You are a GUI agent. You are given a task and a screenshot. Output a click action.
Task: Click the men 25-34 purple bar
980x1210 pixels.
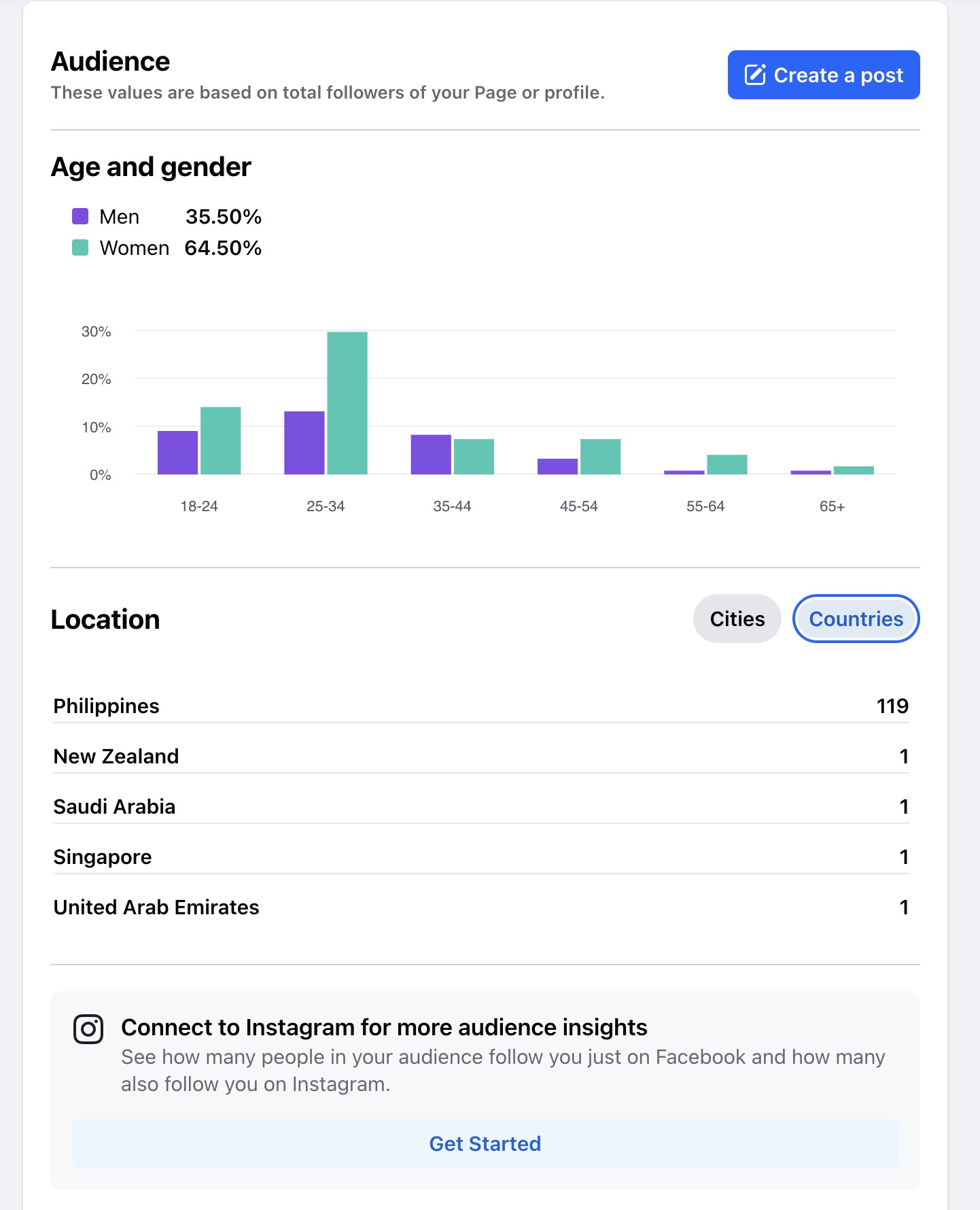coord(304,443)
